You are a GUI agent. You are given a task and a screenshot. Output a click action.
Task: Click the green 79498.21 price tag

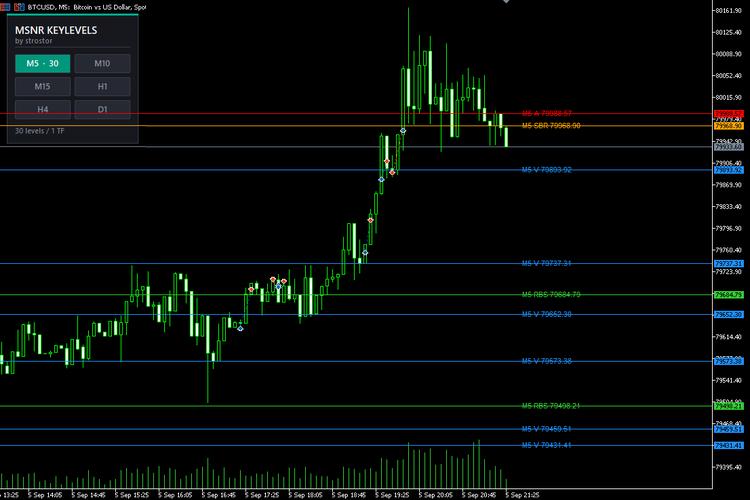[728, 406]
